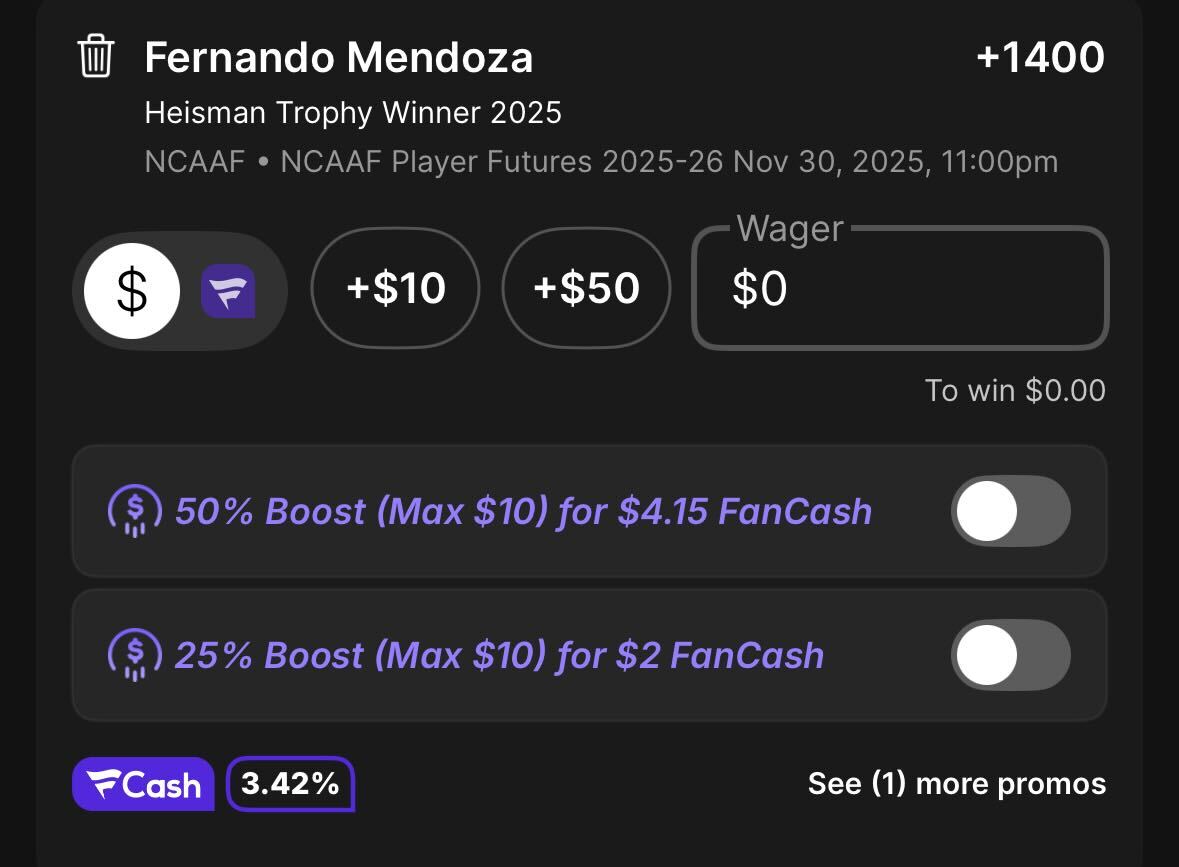Tap the 50% Boost for $4.15 FanCash text
Viewport: 1179px width, 867px height.
pyautogui.click(x=523, y=511)
